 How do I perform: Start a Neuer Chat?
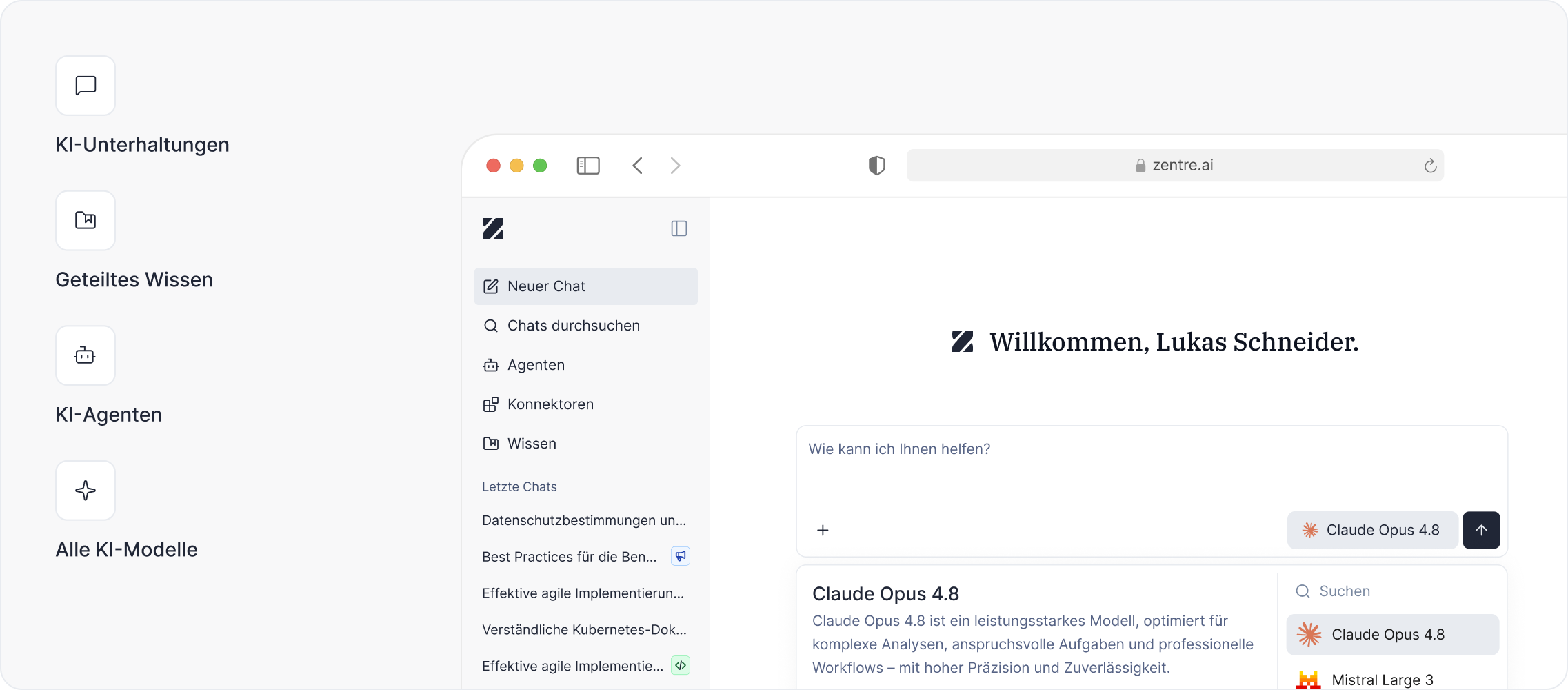pyautogui.click(x=586, y=286)
